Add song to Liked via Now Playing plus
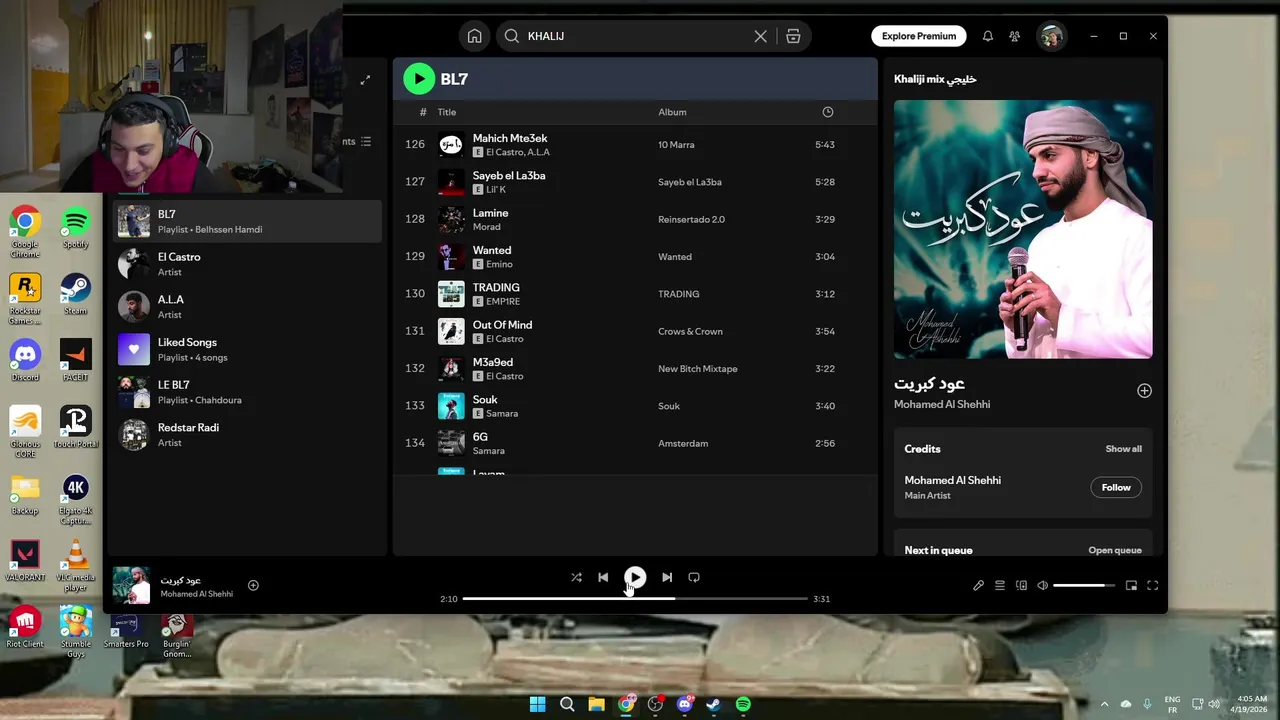 [x=1144, y=391]
